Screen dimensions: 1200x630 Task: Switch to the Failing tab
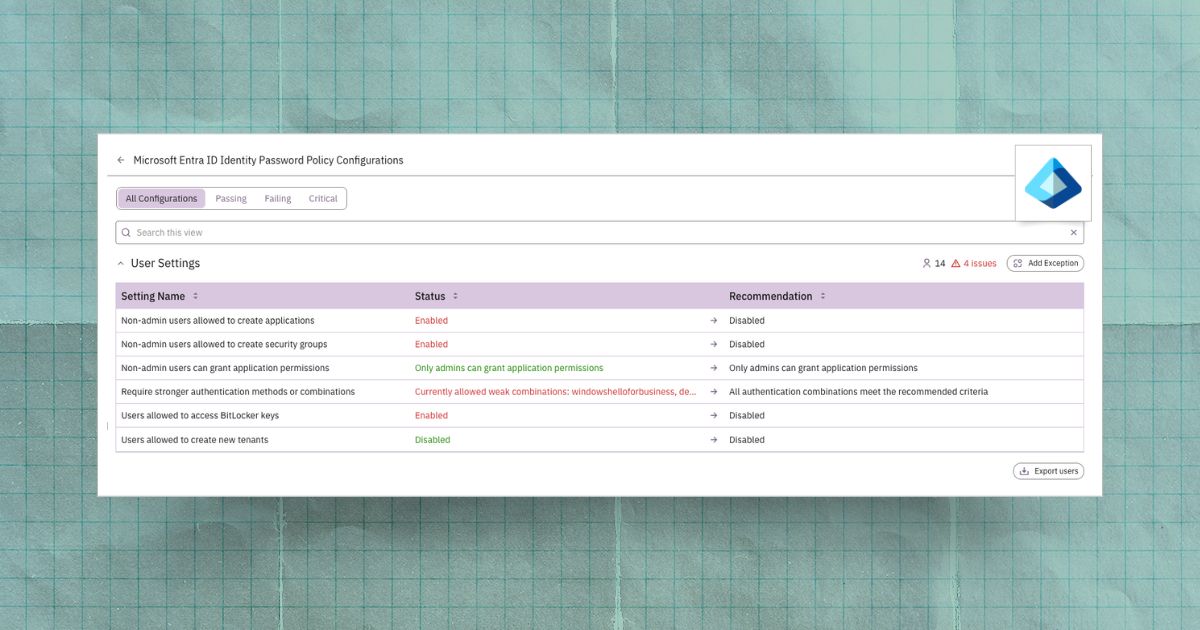(278, 199)
